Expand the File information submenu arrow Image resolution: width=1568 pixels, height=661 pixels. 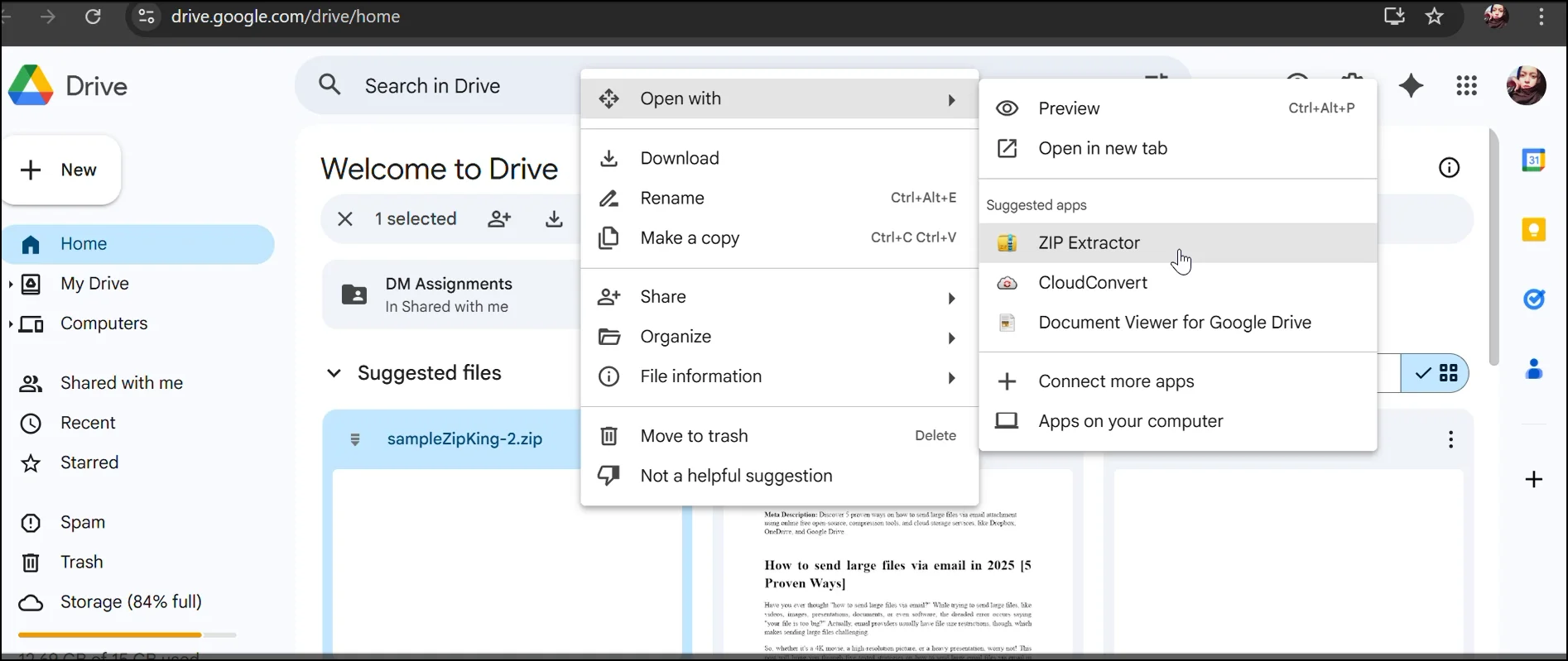(x=951, y=377)
